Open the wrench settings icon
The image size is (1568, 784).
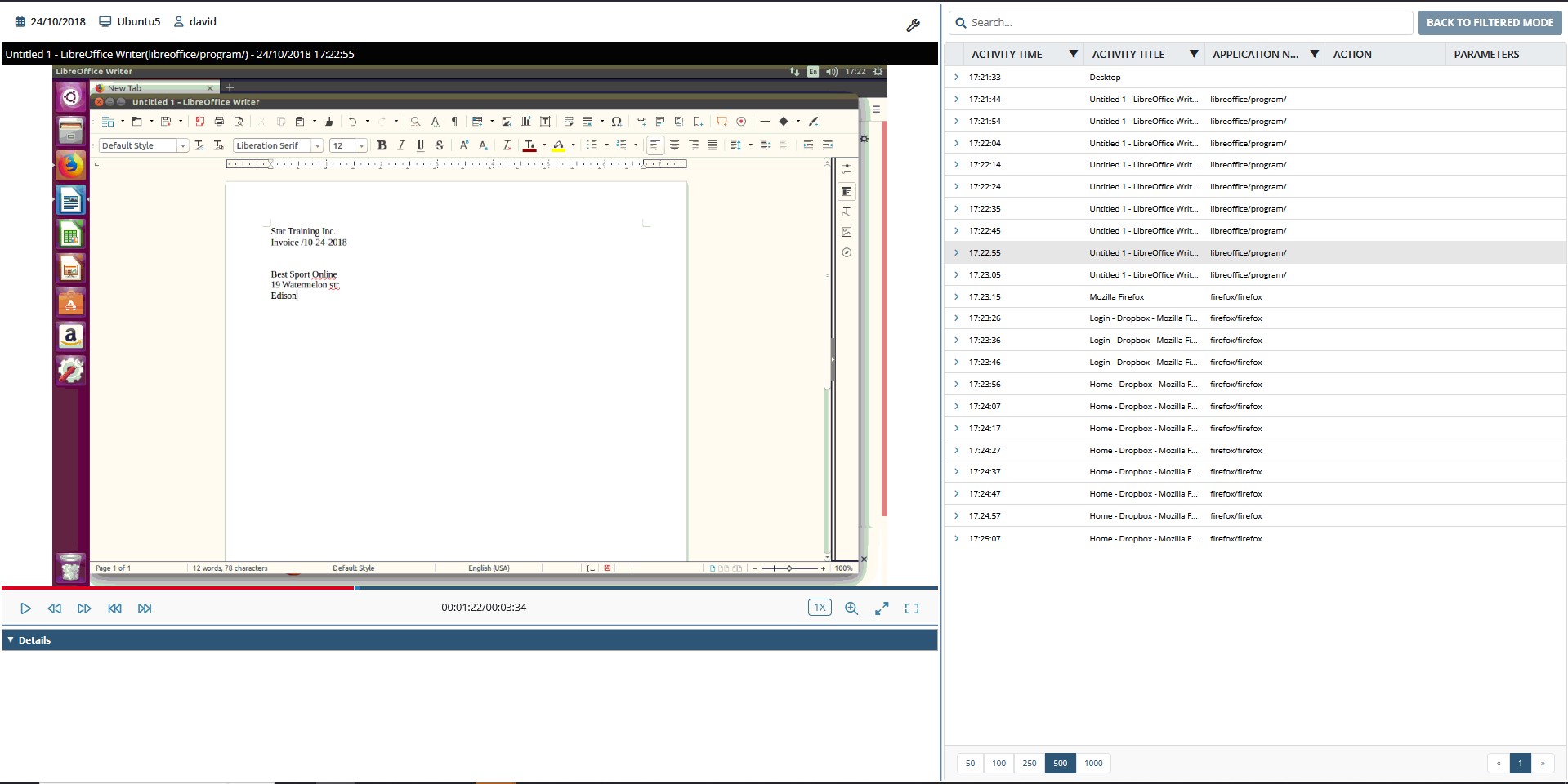click(x=913, y=25)
